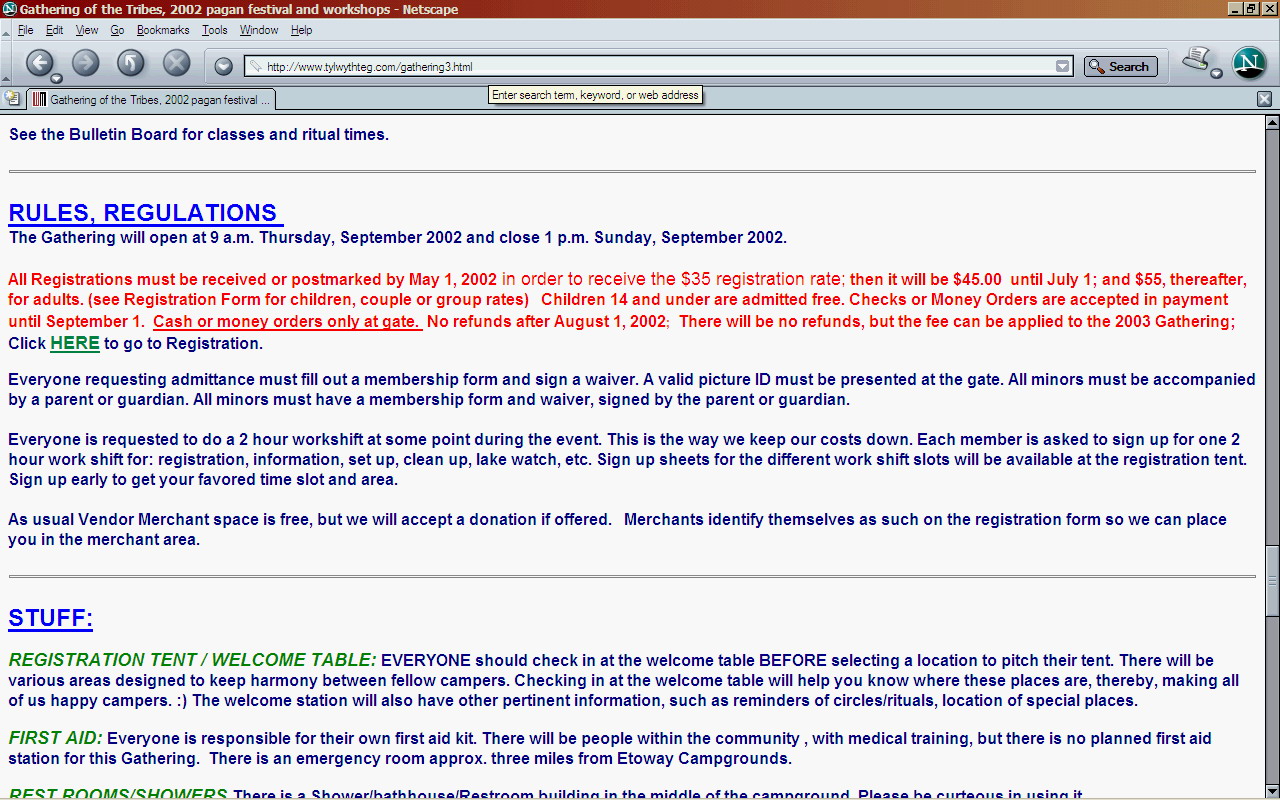Click the page icon beside the URL

(x=256, y=67)
